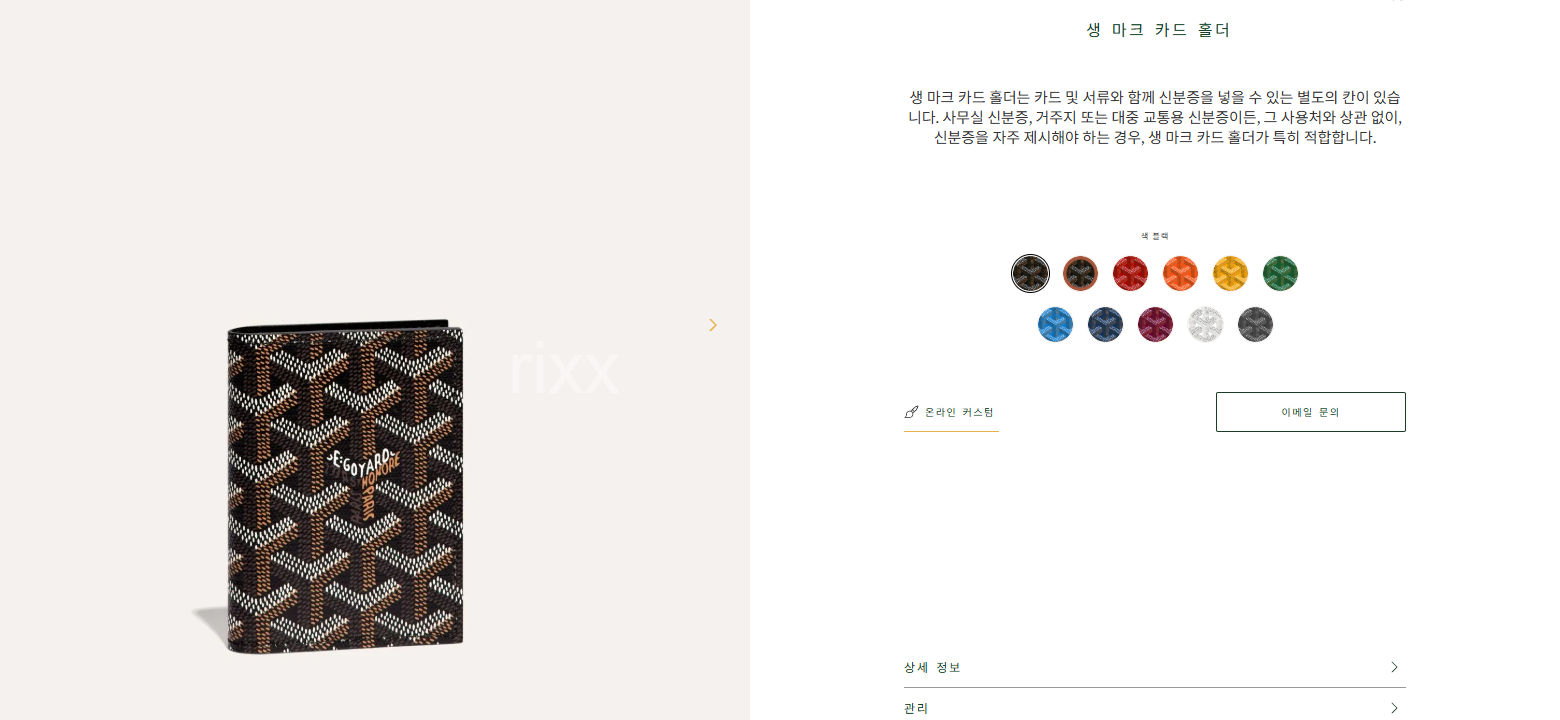The height and width of the screenshot is (720, 1560).
Task: Expand the 관리 section chevron
Action: pos(1394,708)
